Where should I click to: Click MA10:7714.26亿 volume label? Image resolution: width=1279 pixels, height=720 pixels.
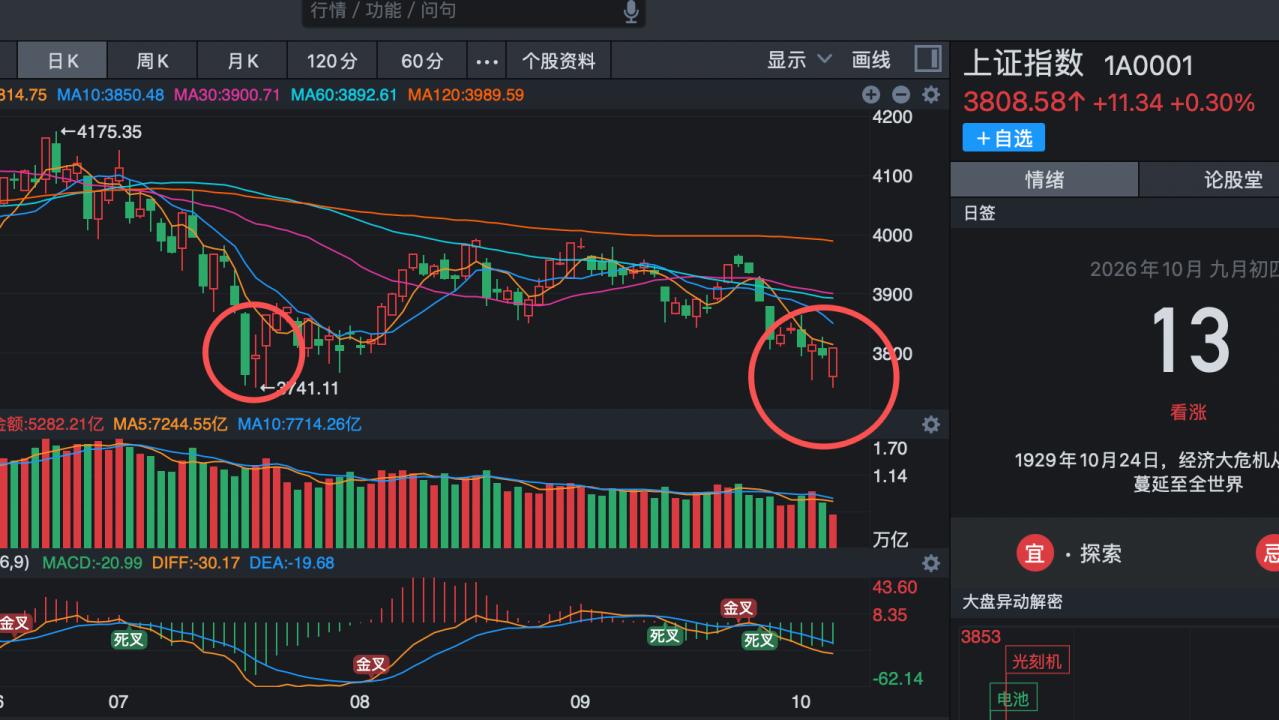pyautogui.click(x=299, y=424)
